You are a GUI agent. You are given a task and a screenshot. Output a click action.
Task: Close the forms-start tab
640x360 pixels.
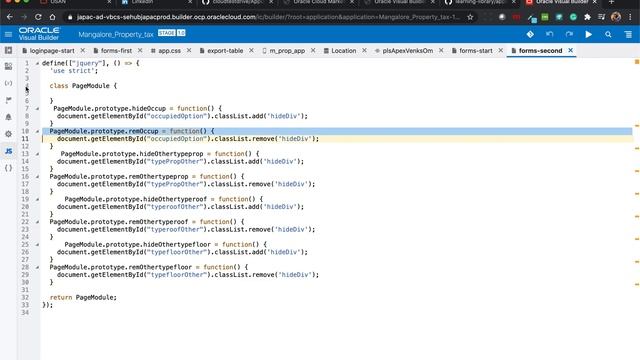(x=501, y=50)
